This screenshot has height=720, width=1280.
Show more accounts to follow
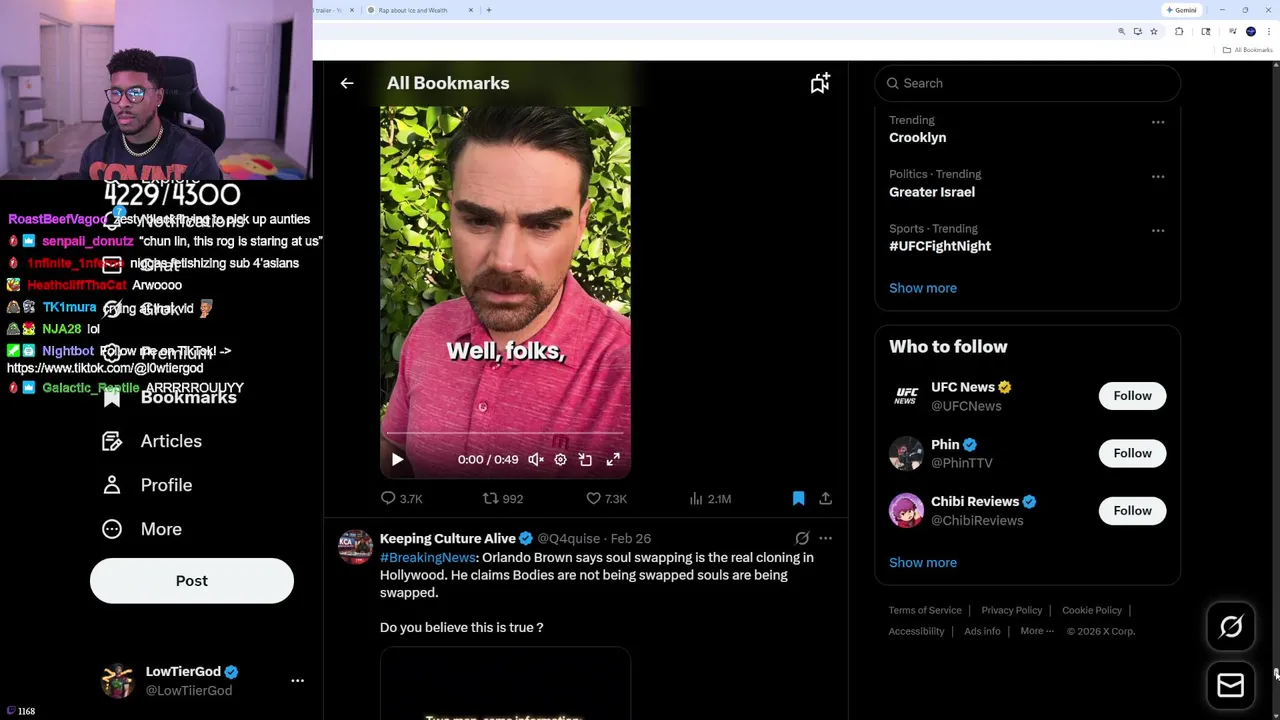(x=923, y=562)
